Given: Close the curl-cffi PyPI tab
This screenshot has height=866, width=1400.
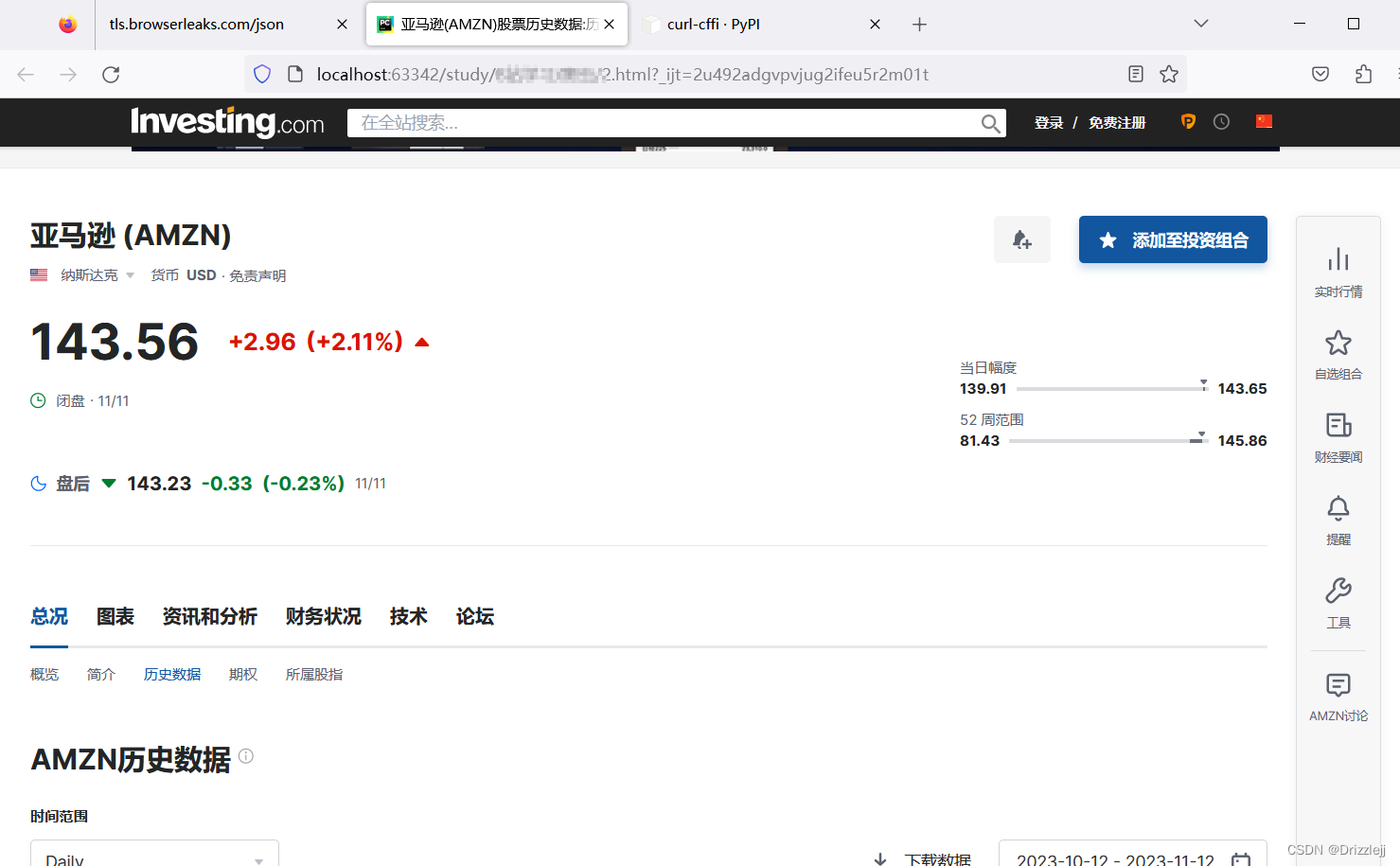Looking at the screenshot, I should [x=875, y=25].
